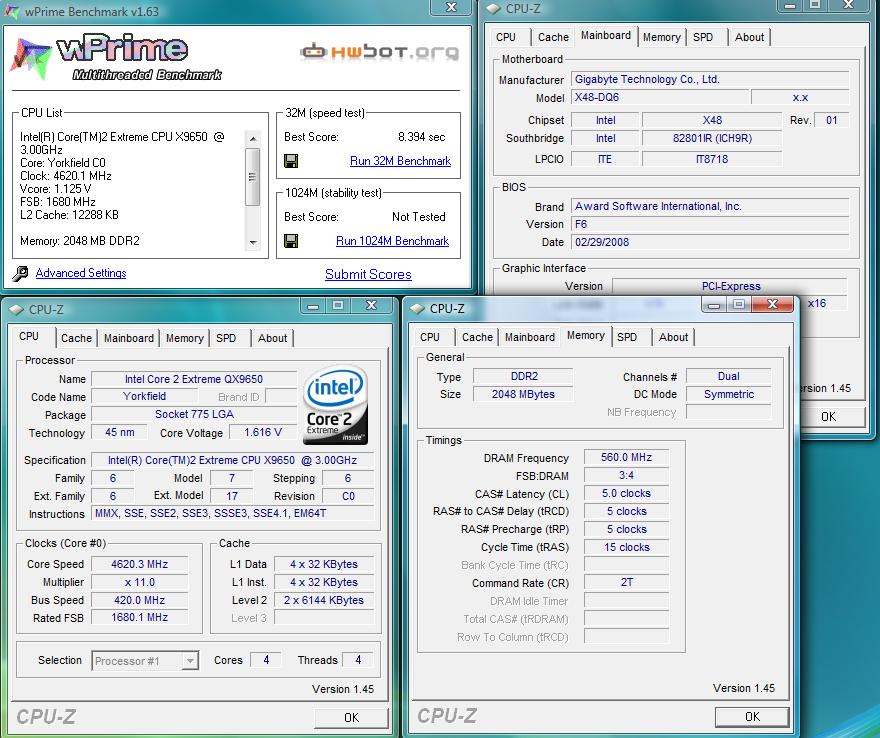Screen dimensions: 880x738
Task: Switch to SPD tab in CPU window
Action: pyautogui.click(x=226, y=338)
